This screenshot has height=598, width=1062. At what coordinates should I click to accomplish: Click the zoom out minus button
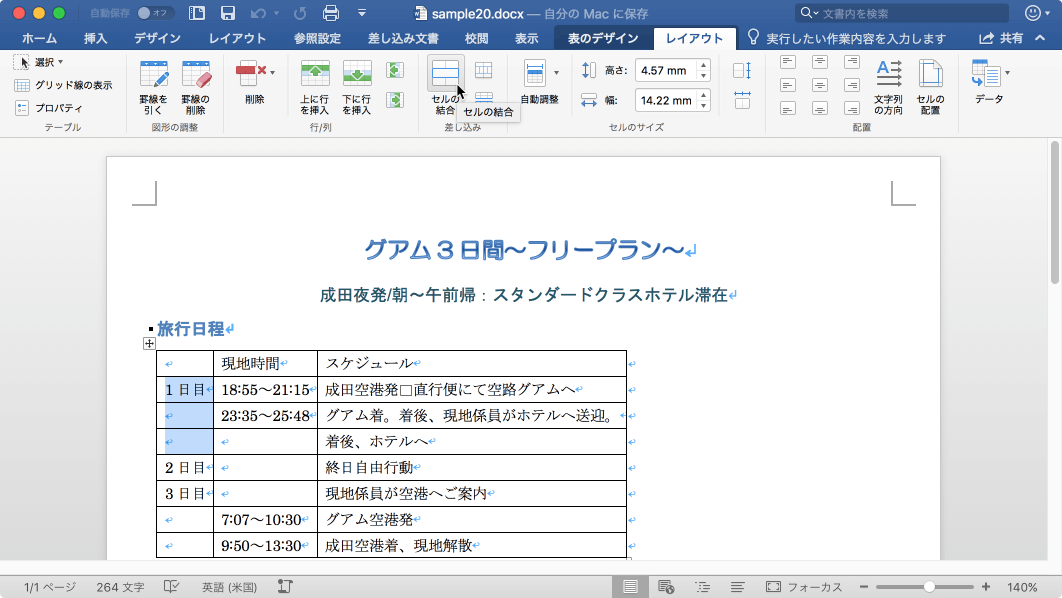[x=864, y=587]
